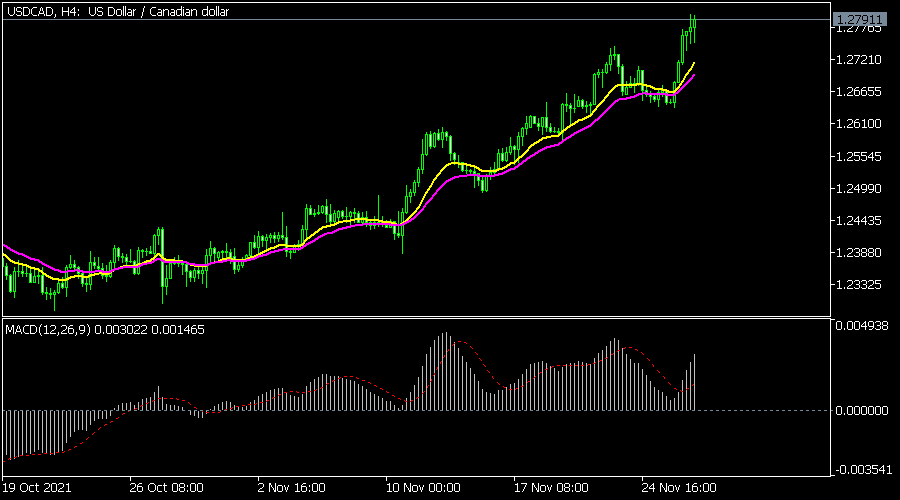The height and width of the screenshot is (500, 900).
Task: Click the 1.26100 price axis label
Action: click(x=859, y=124)
